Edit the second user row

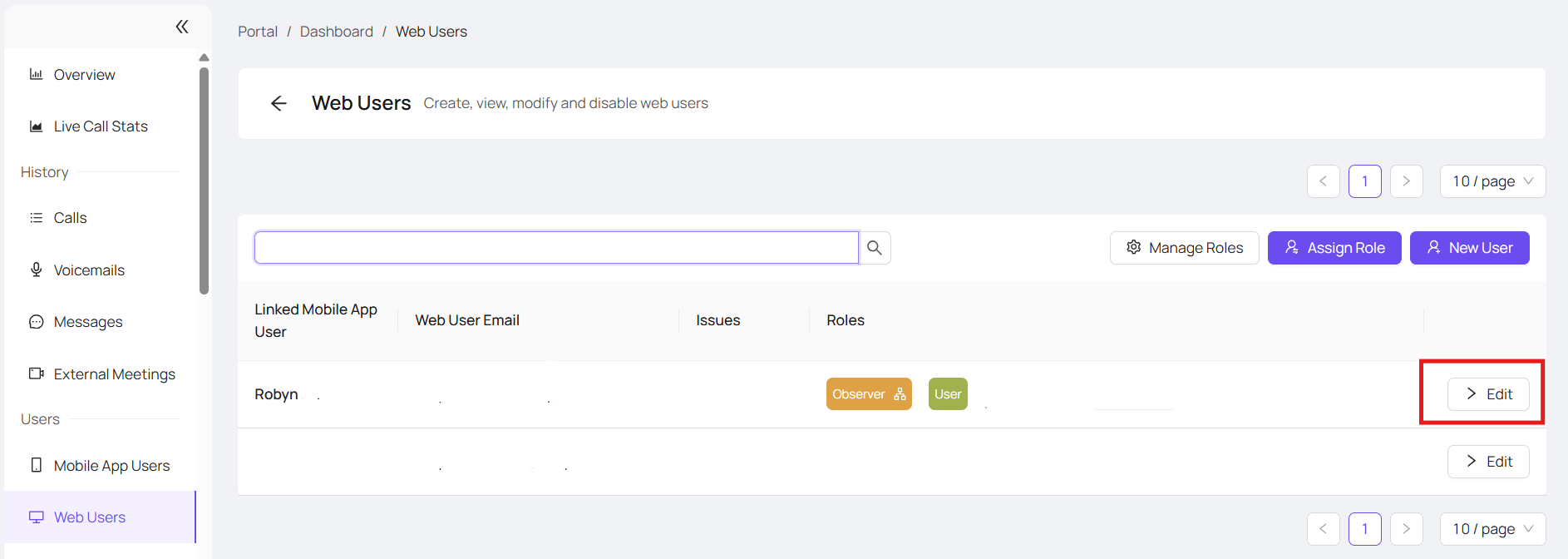1488,462
